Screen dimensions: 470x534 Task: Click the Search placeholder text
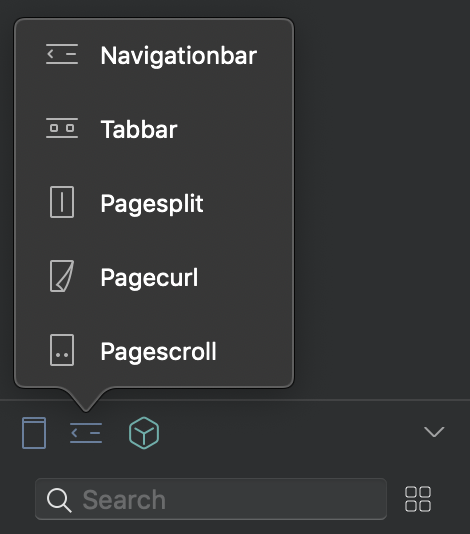(124, 500)
